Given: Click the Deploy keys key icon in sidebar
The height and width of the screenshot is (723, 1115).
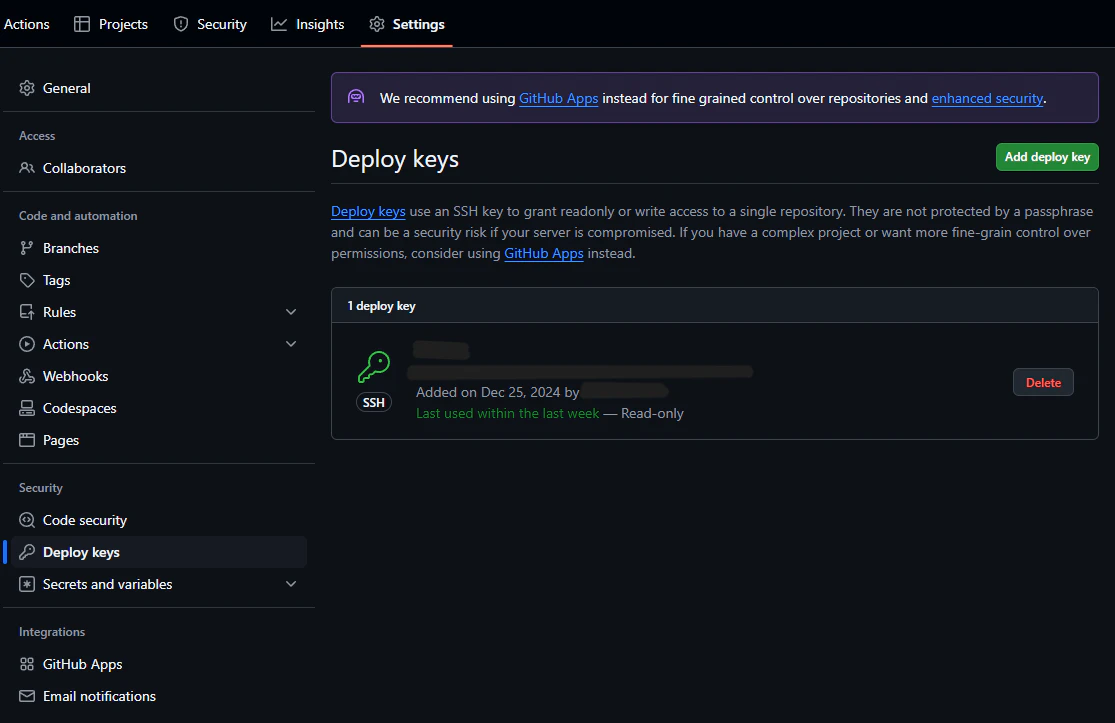Looking at the screenshot, I should coord(27,552).
